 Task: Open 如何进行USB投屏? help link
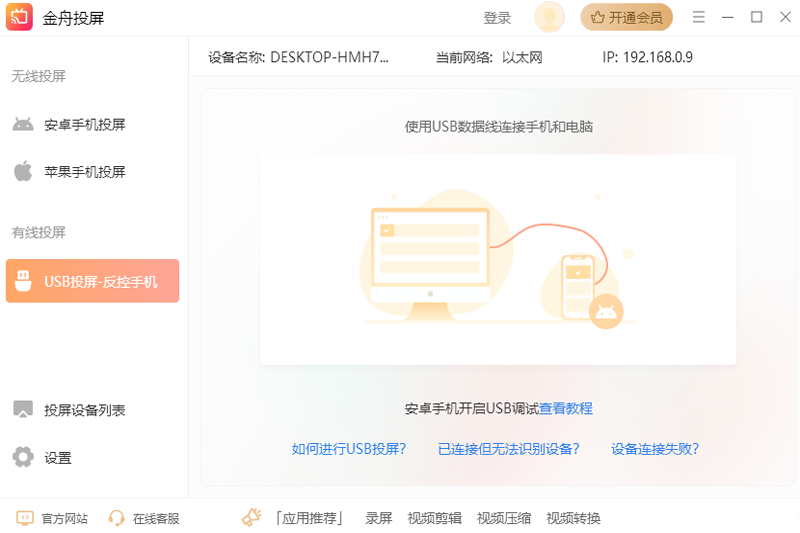tap(349, 449)
